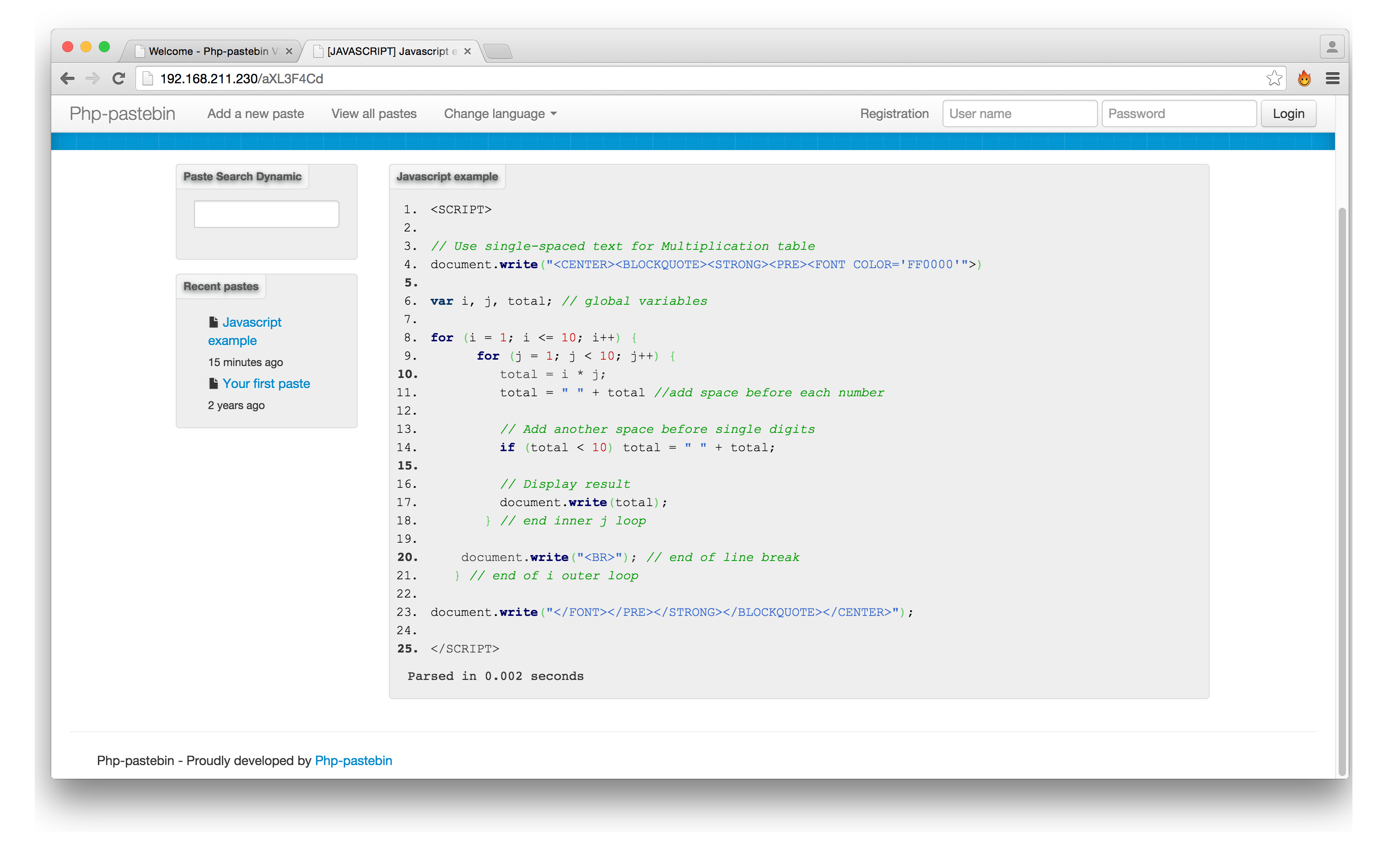Focus the Password field
The image size is (1400, 852).
pos(1179,113)
